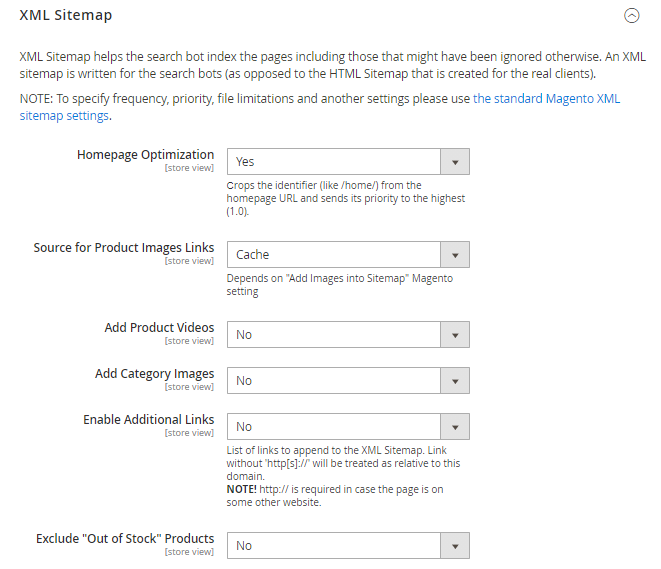
Task: Click the Source for Product Images Links label
Action: 124,248
